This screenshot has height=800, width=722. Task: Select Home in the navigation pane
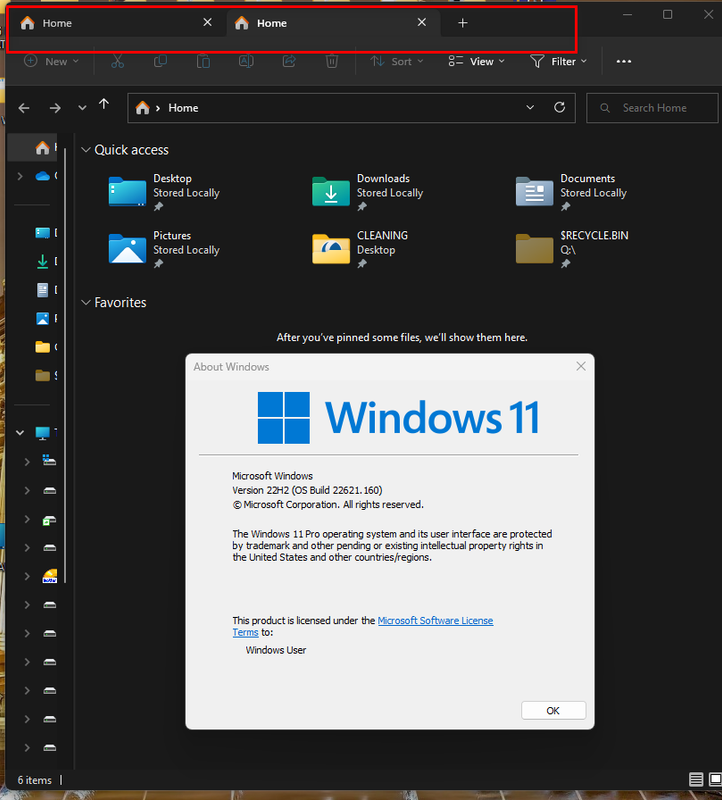pos(34,147)
